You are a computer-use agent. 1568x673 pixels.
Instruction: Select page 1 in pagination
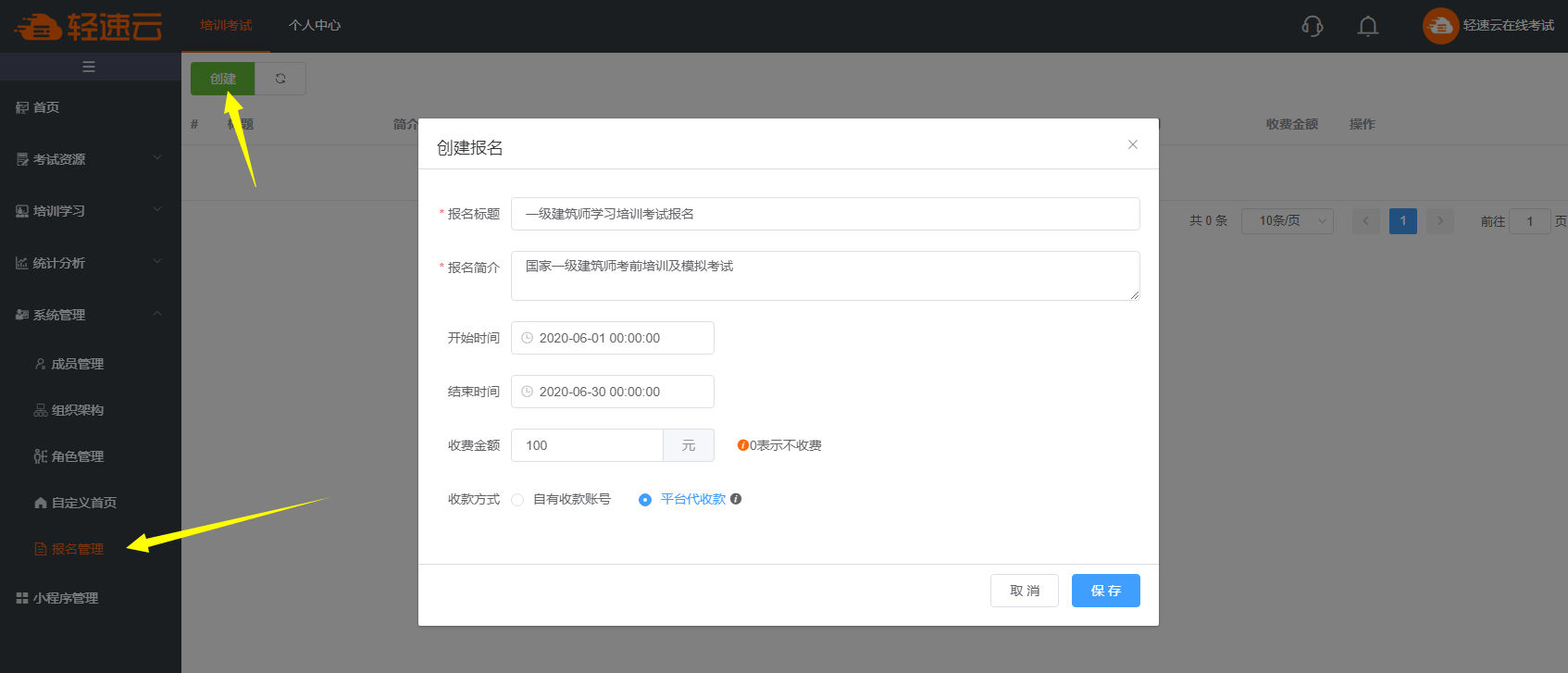click(x=1403, y=220)
